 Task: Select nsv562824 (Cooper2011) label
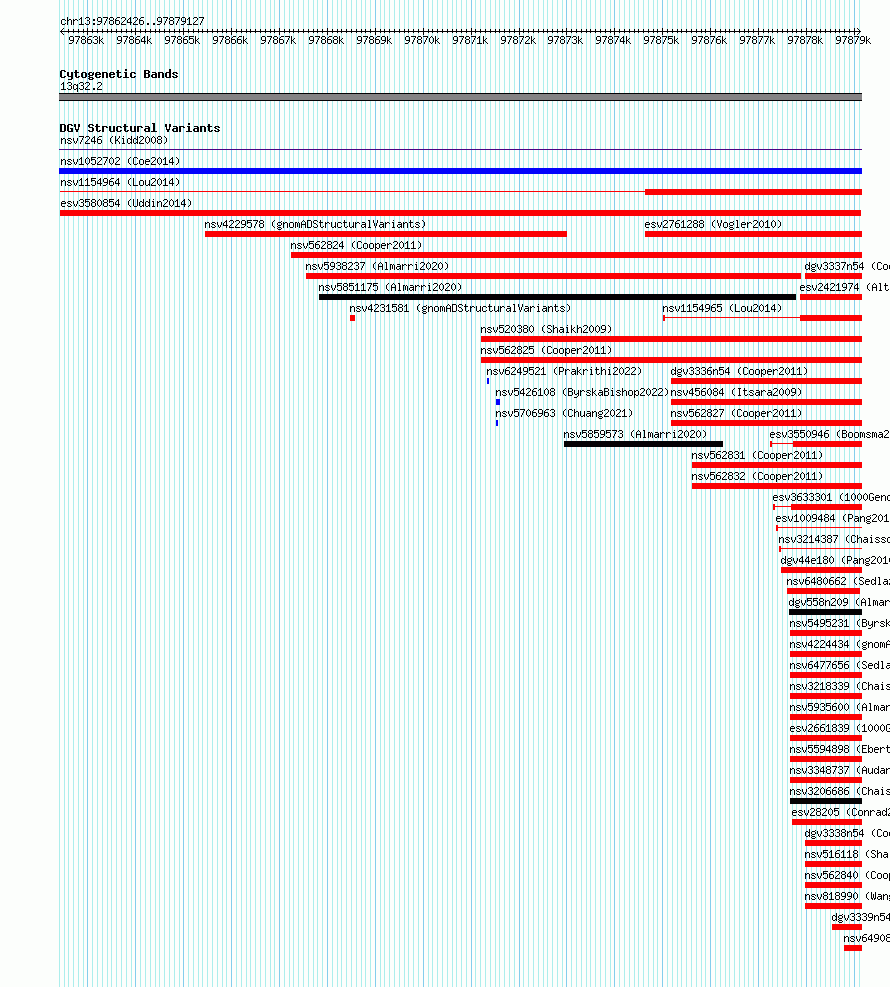356,245
